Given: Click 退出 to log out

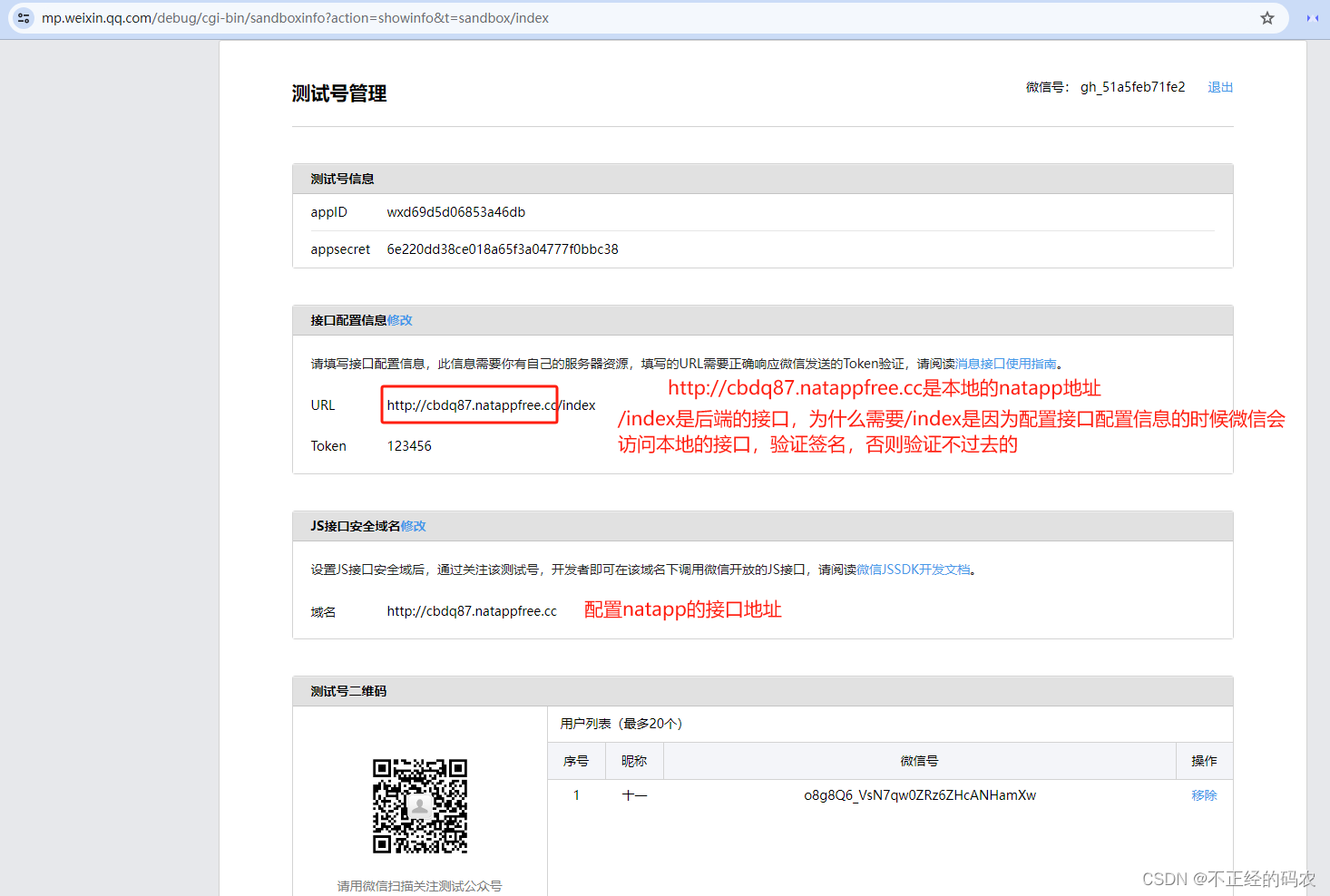Looking at the screenshot, I should pos(1220,87).
